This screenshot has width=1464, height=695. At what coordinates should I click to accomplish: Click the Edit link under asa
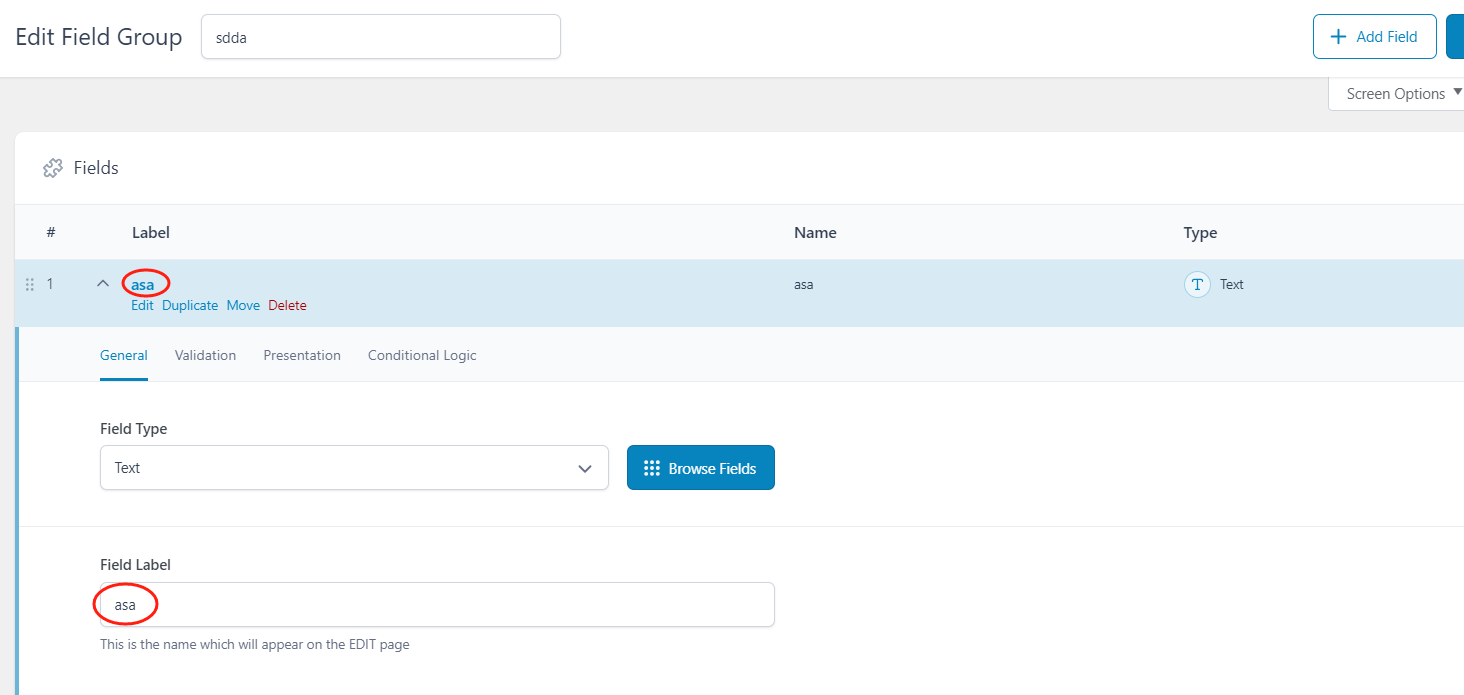[142, 306]
